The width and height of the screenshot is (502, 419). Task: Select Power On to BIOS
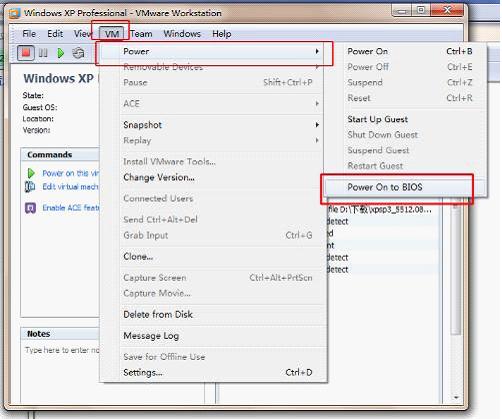click(x=405, y=187)
